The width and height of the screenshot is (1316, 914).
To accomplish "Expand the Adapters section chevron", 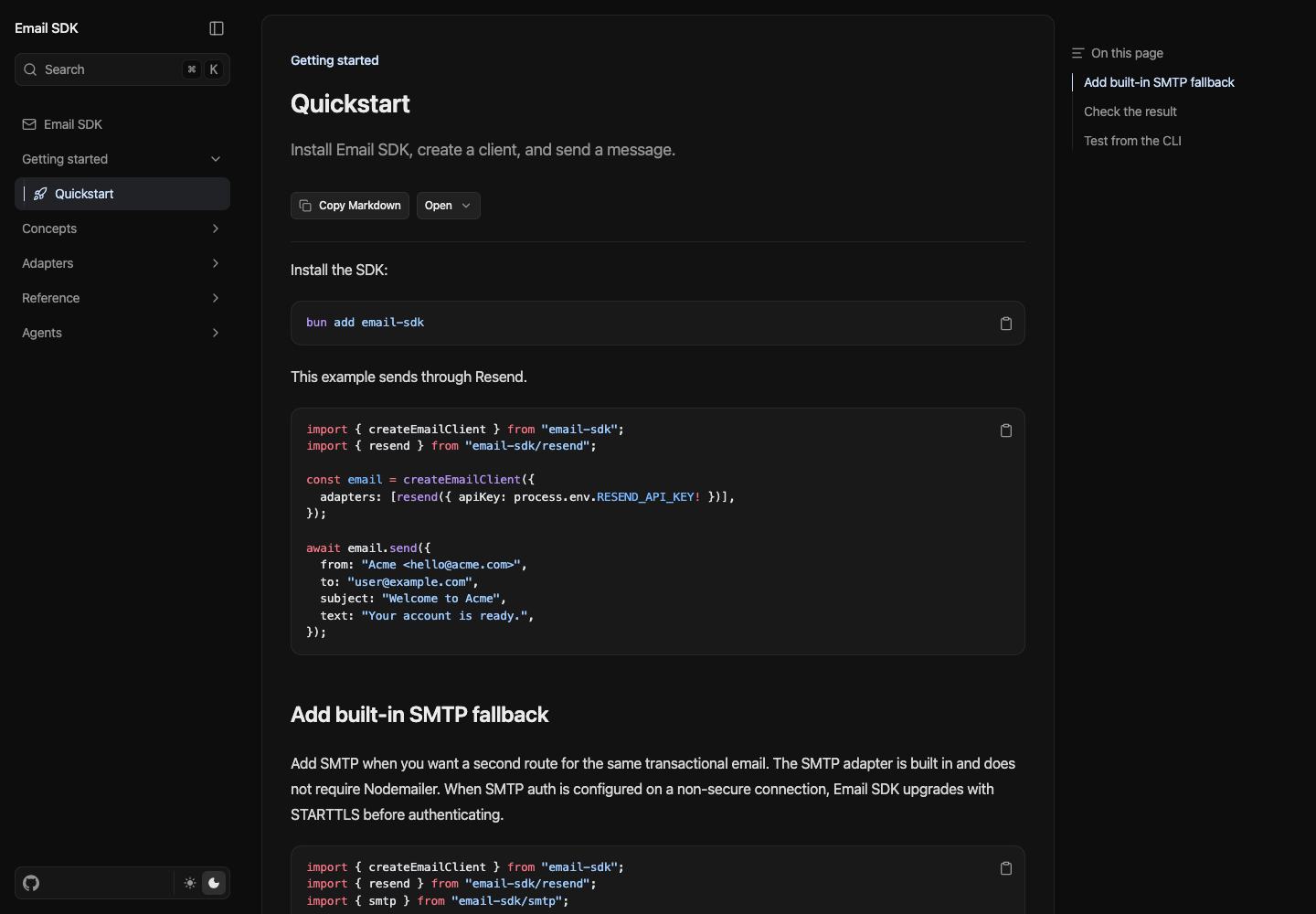I will click(216, 263).
